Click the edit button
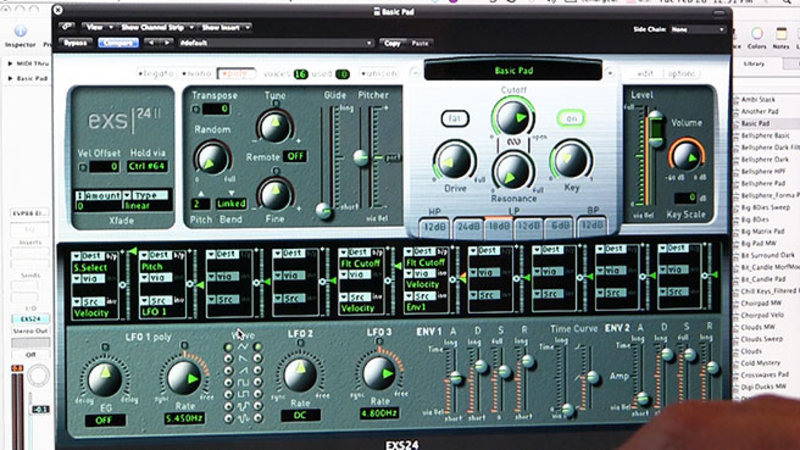 [645, 73]
